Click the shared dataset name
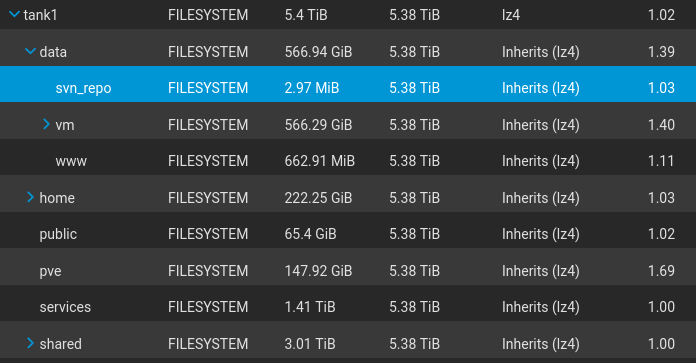696x363 pixels. (x=60, y=344)
